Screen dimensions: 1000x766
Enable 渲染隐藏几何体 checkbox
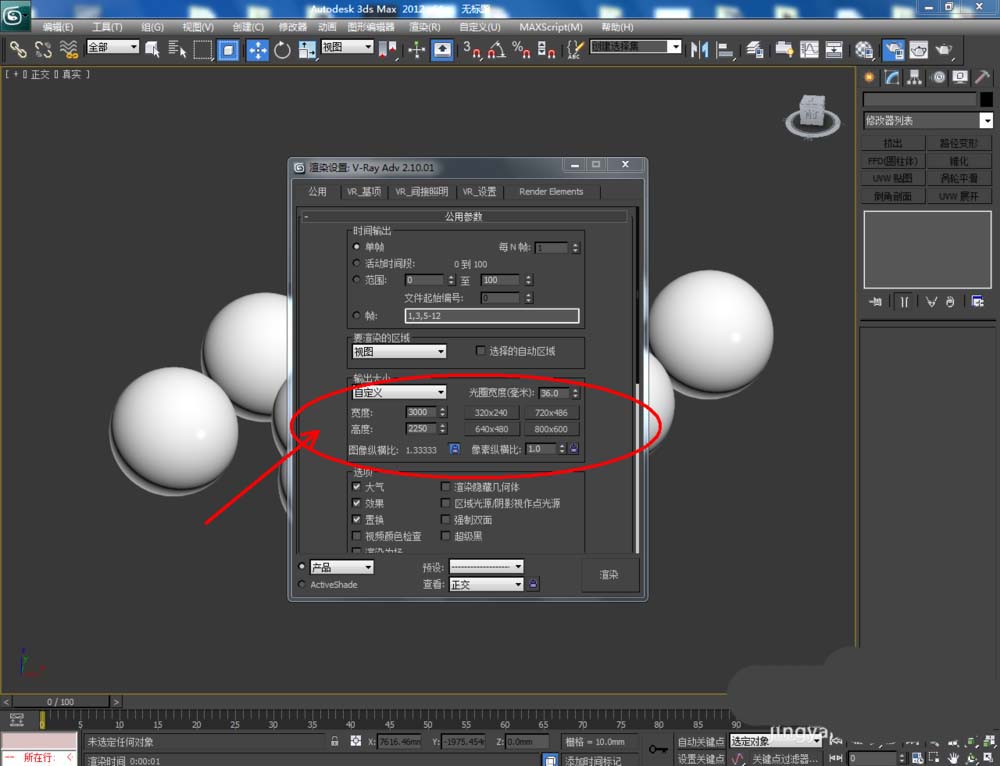click(x=446, y=487)
